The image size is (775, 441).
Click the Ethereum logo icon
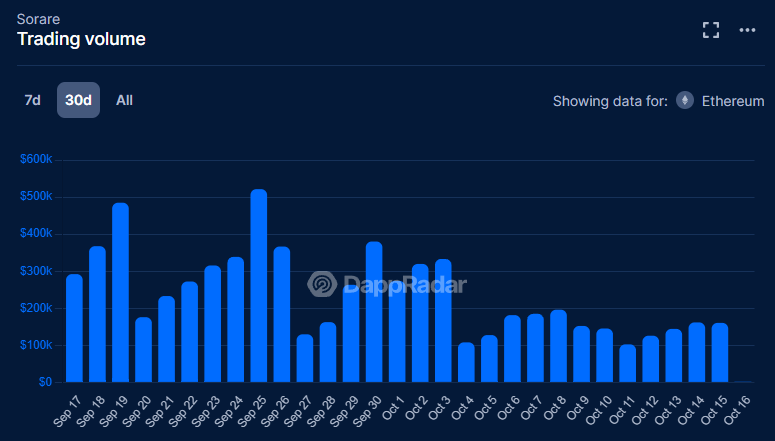pyautogui.click(x=685, y=101)
